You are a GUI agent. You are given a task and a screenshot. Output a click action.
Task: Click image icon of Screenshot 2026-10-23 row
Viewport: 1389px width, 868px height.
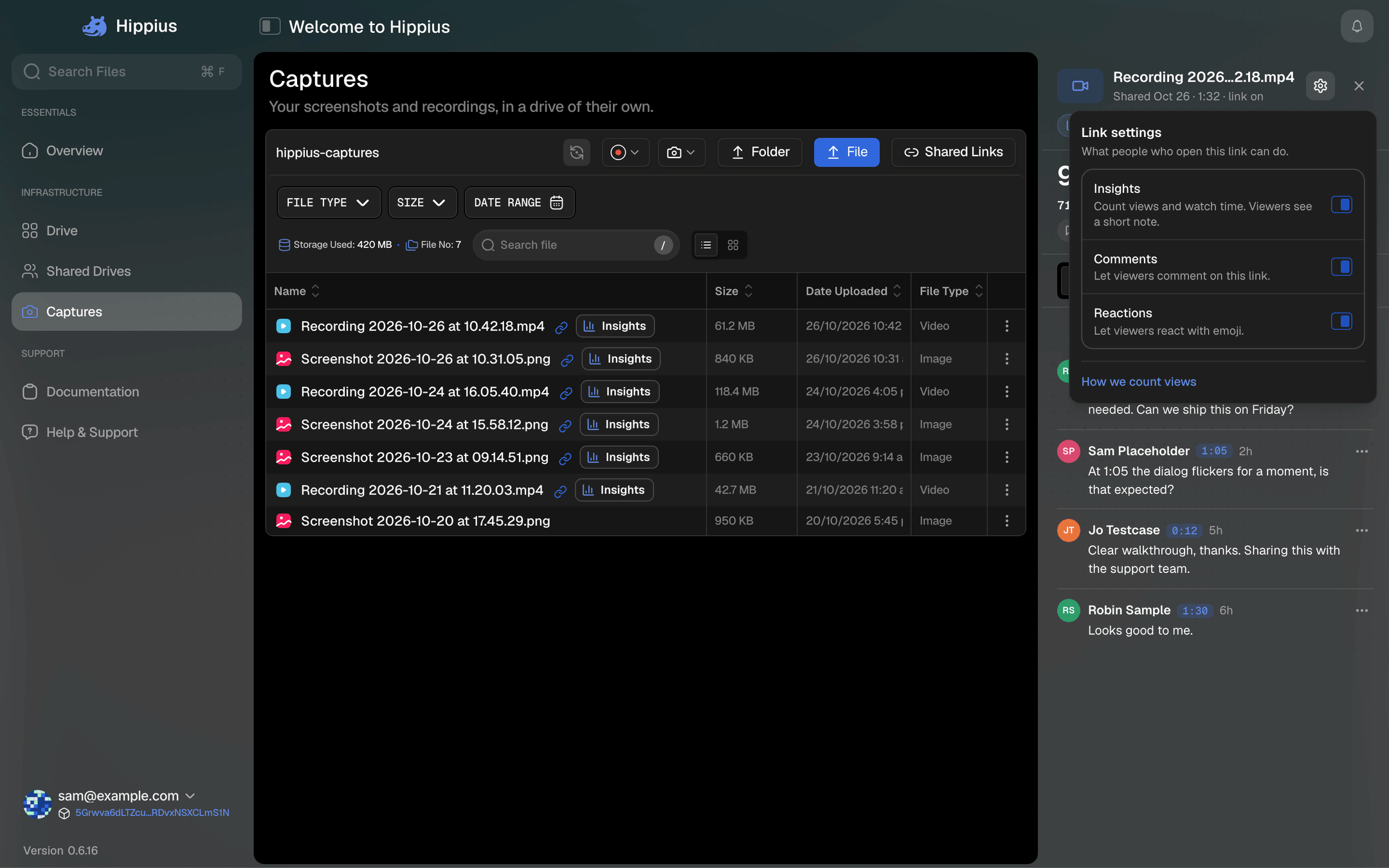tap(284, 457)
